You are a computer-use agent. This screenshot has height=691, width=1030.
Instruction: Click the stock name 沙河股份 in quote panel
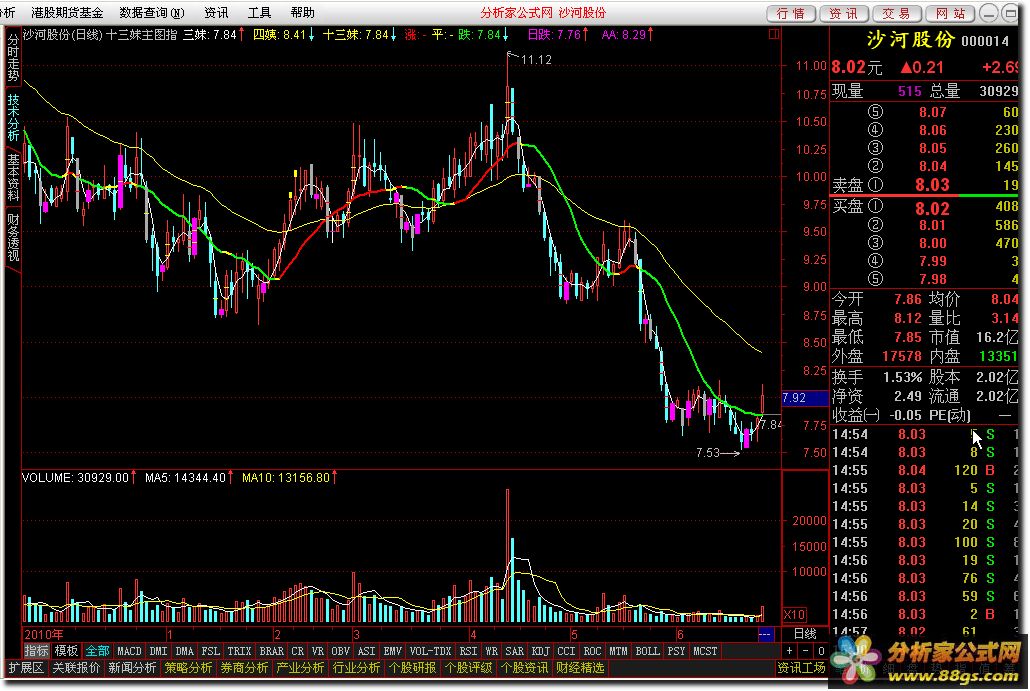coord(910,40)
